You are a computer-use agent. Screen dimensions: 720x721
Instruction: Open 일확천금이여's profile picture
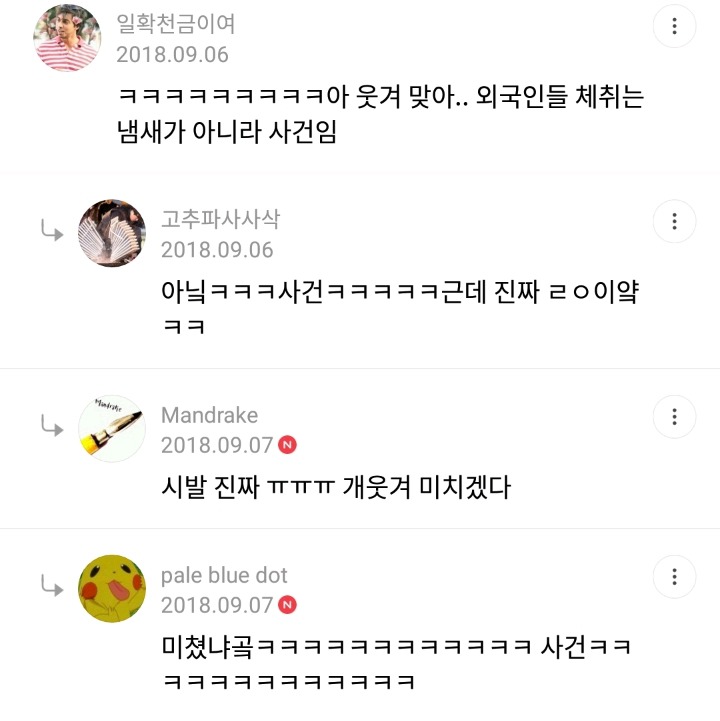coord(67,38)
